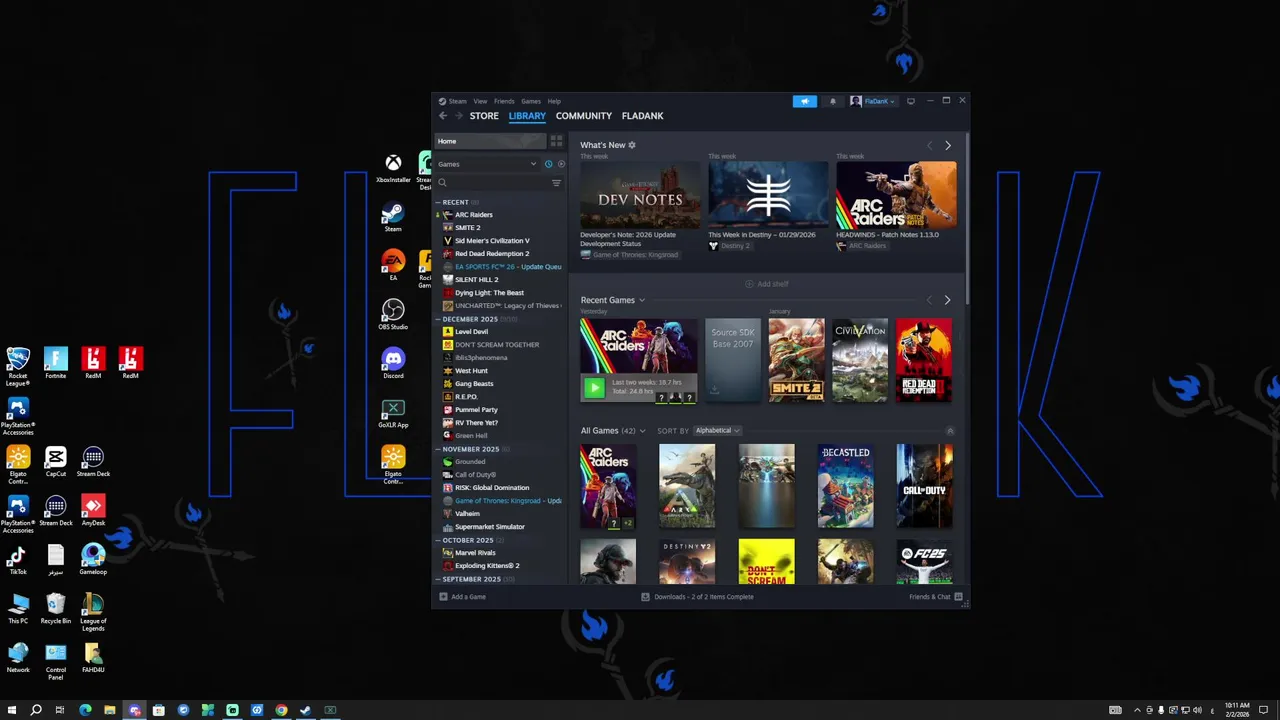Collapse the All Games shelf chevron

(950, 431)
